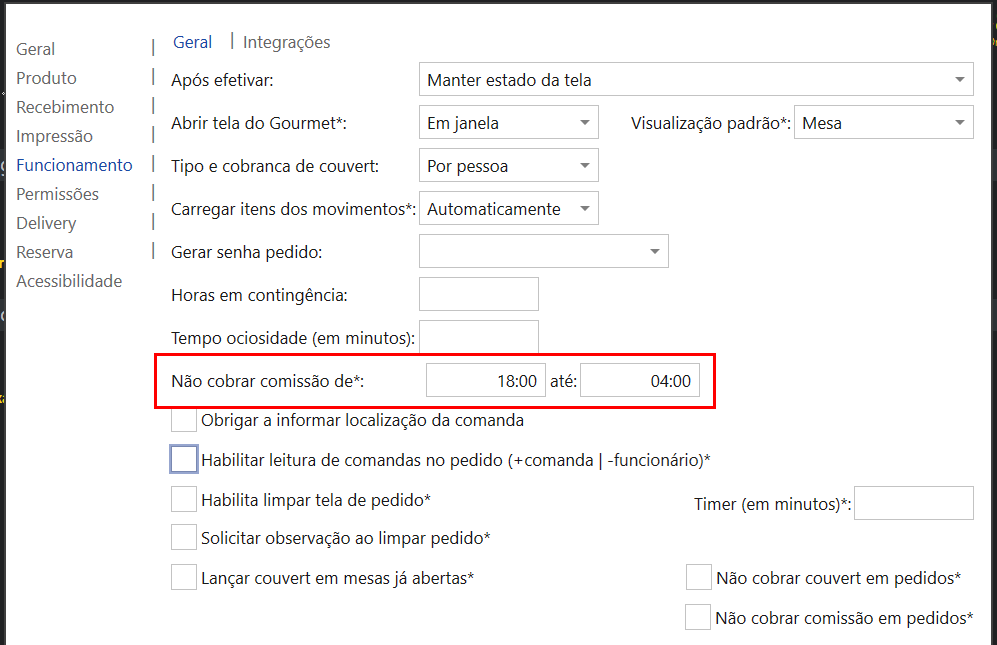Focus the 18:00 commission start time field
The image size is (997, 645).
486,381
